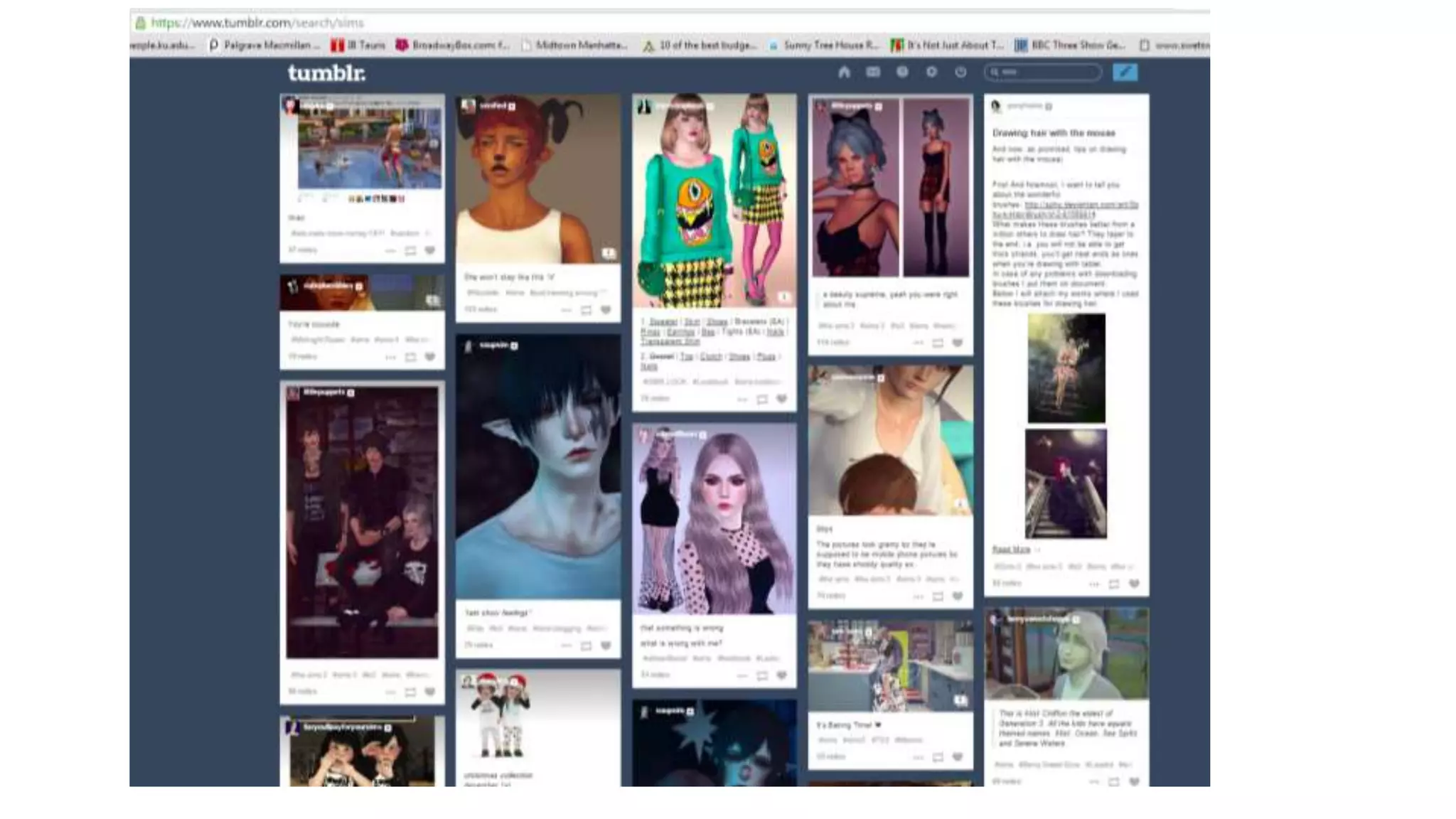The image size is (1456, 819).
Task: Open 'Palgrave Macmillan' bookmark
Action: (263, 45)
